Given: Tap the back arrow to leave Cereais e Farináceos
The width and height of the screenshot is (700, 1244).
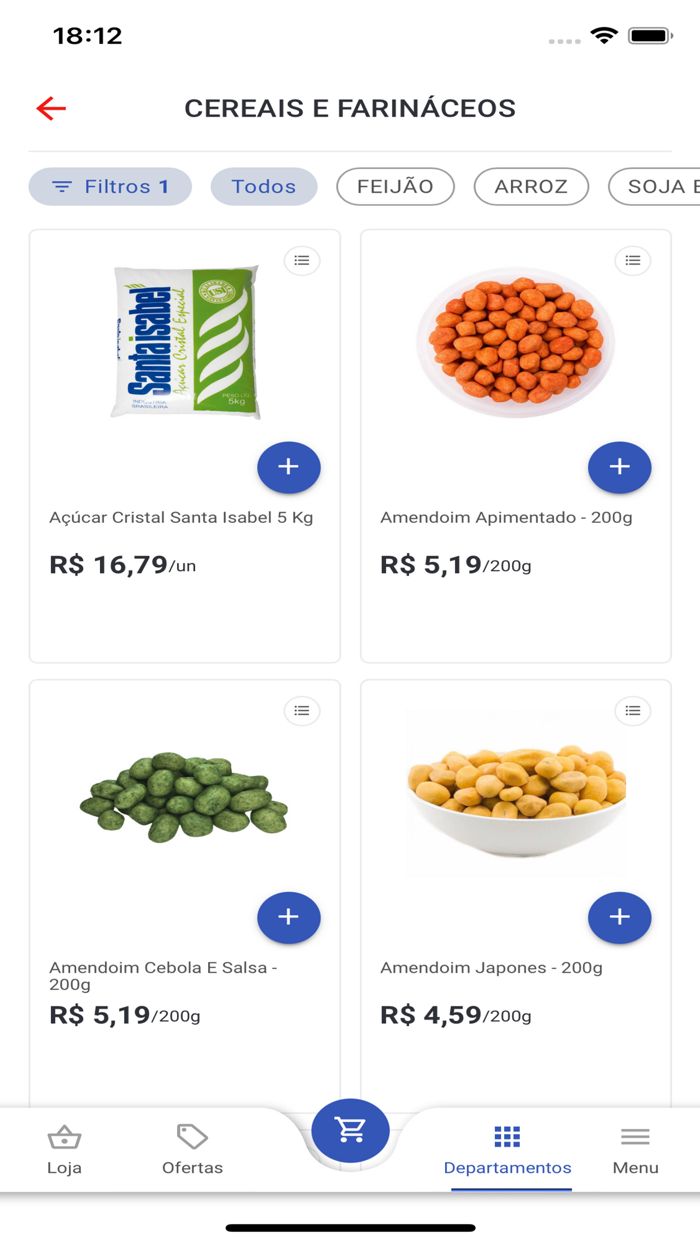Looking at the screenshot, I should point(50,107).
